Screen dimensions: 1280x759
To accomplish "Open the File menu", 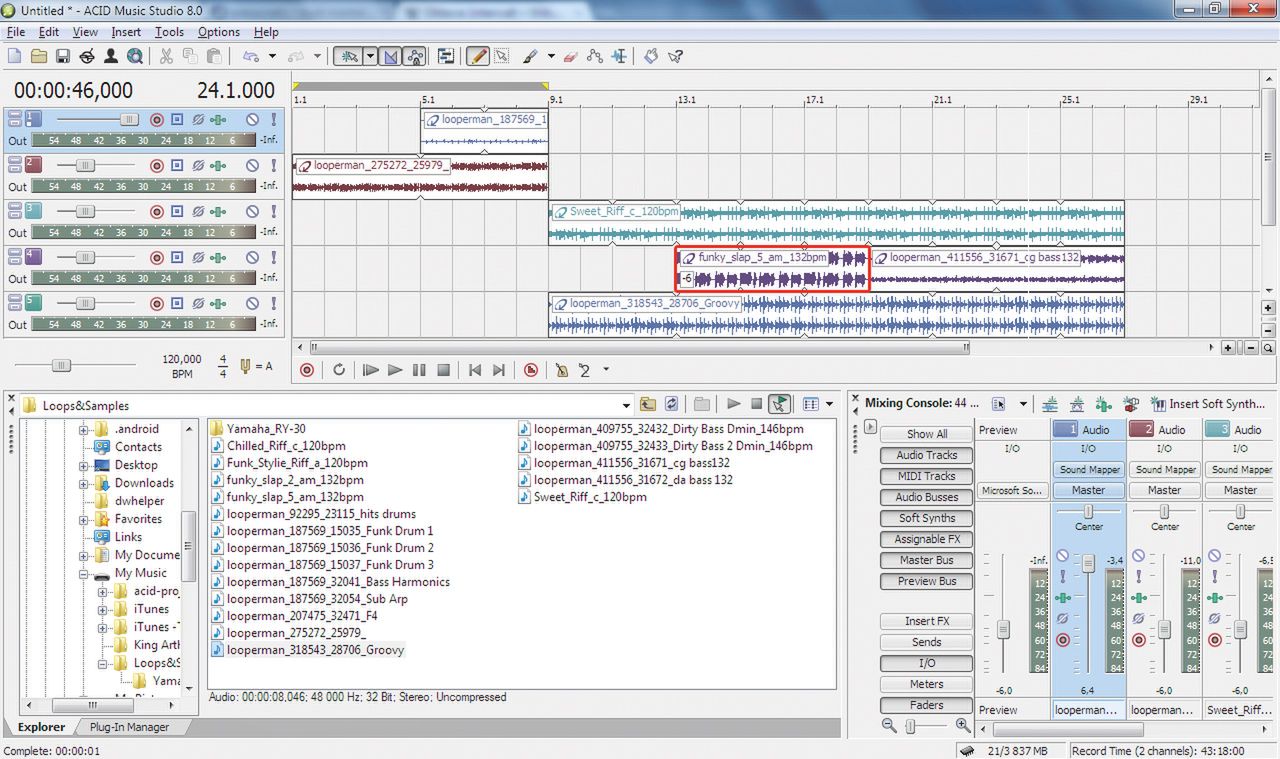I will point(15,32).
